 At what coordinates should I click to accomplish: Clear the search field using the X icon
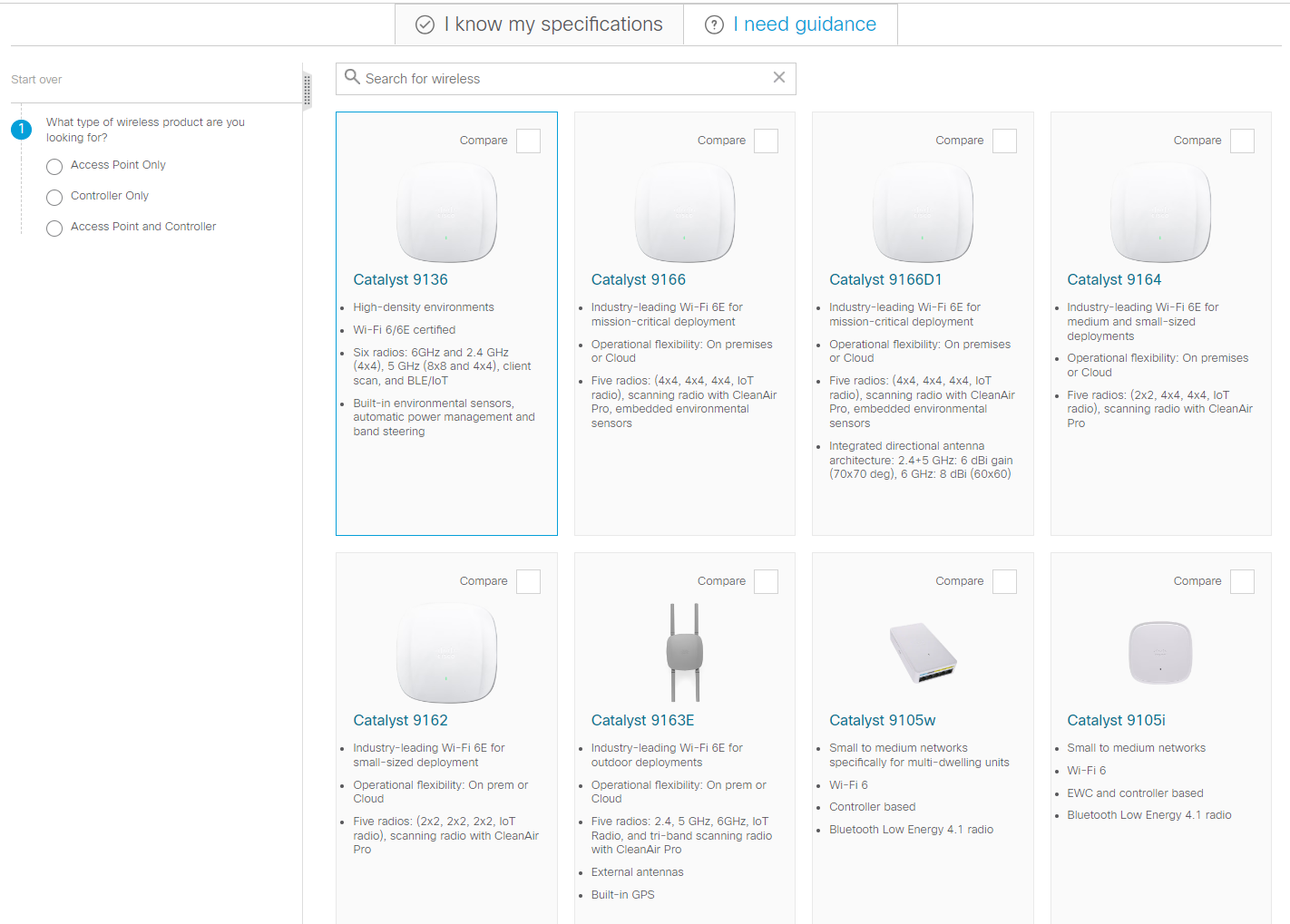(x=778, y=78)
